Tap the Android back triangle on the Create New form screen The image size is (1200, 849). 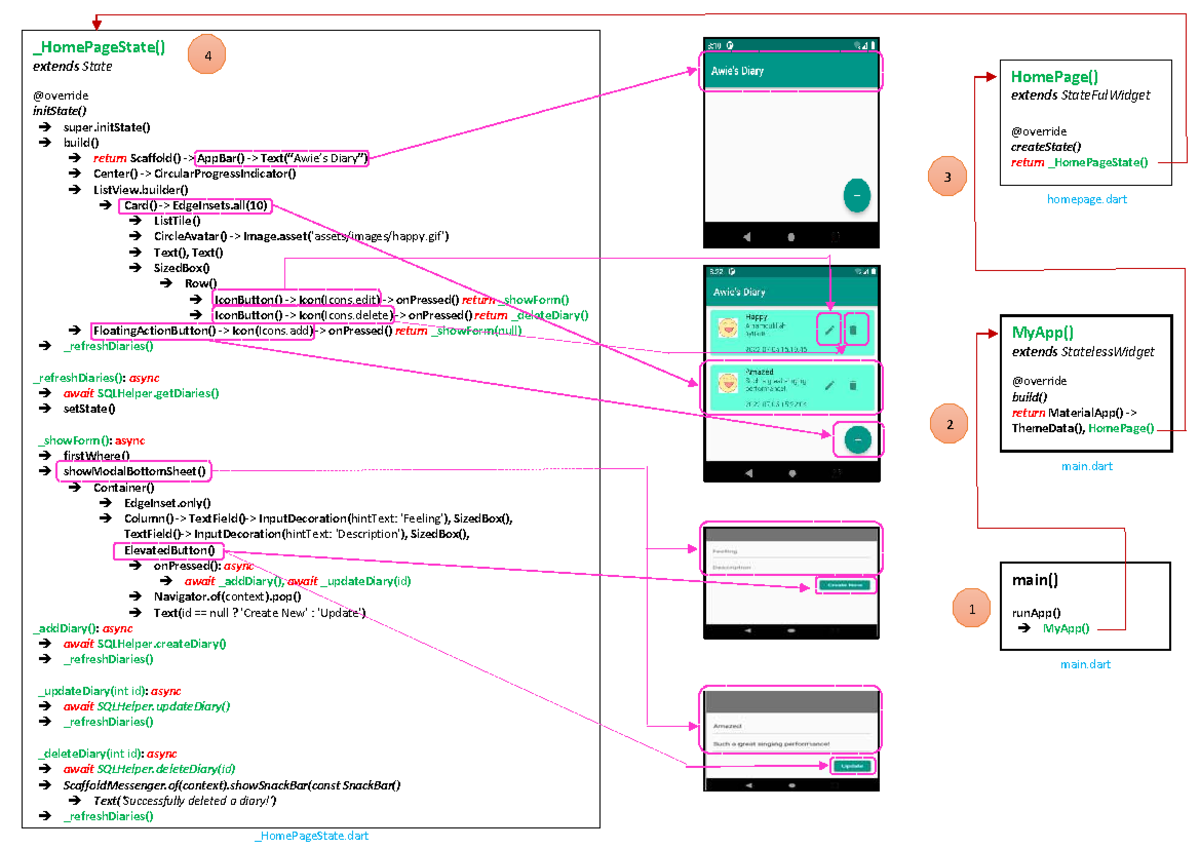coord(747,632)
